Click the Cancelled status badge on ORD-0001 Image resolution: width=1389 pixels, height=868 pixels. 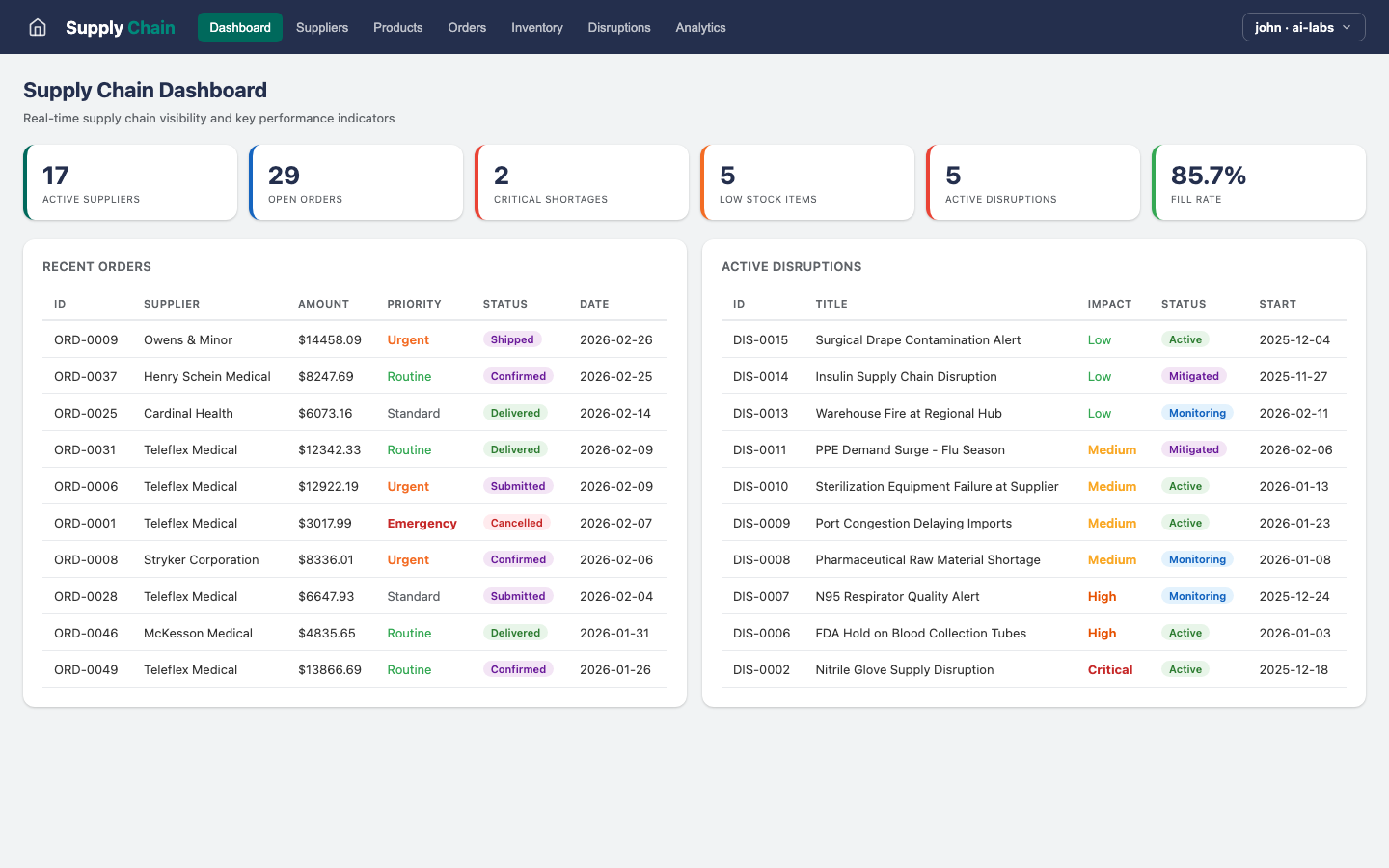tap(517, 523)
